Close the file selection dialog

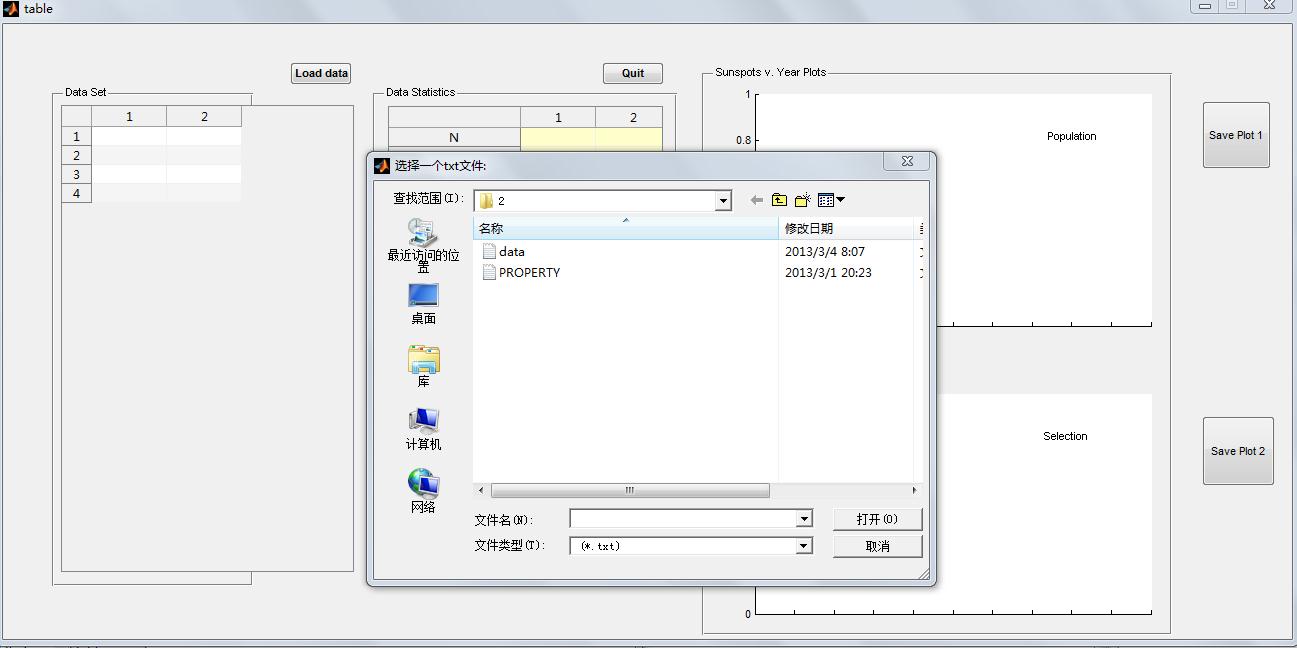pos(907,161)
